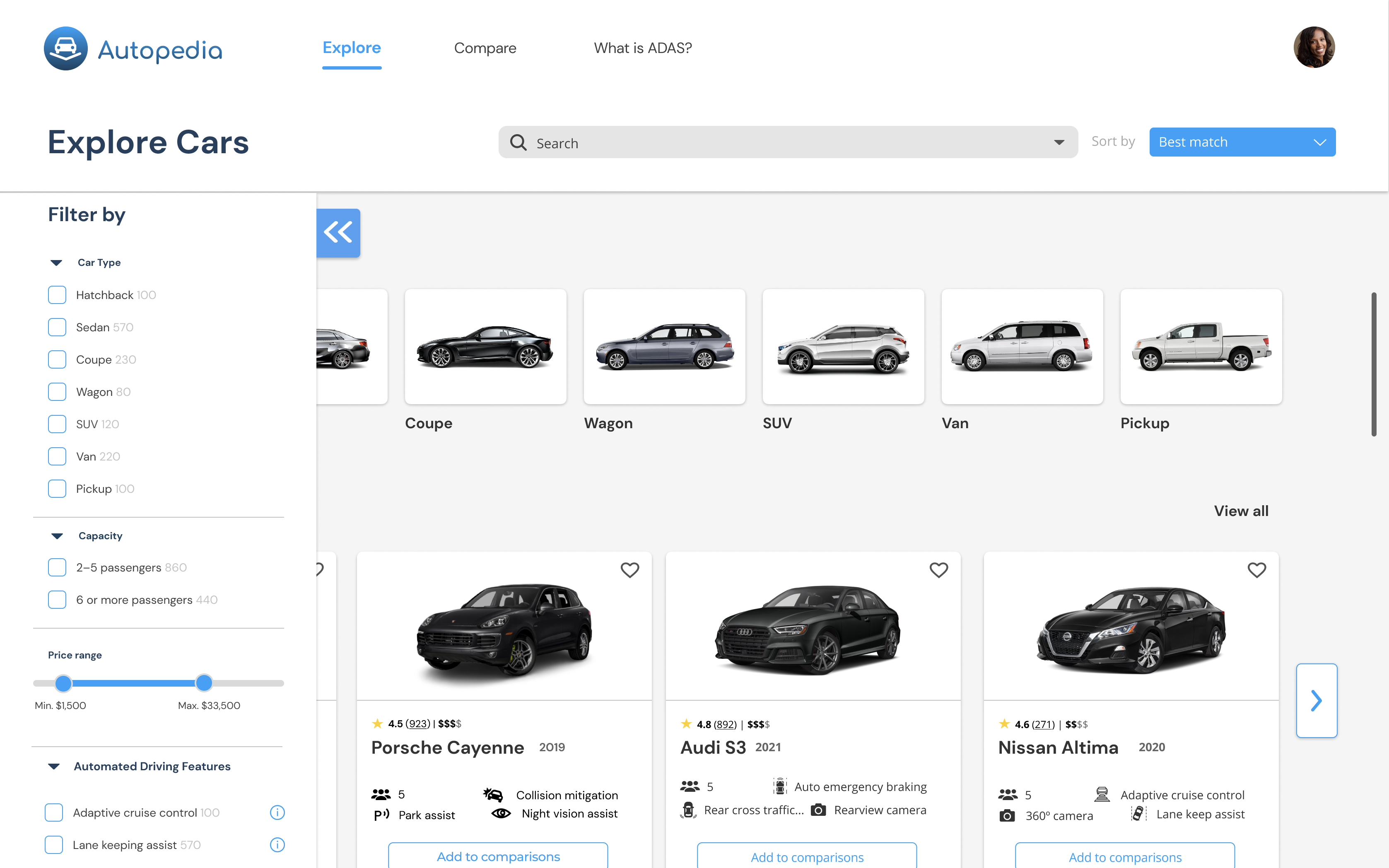Viewport: 1389px width, 868px height.
Task: Check the Sedan filter checkbox
Action: tap(57, 327)
